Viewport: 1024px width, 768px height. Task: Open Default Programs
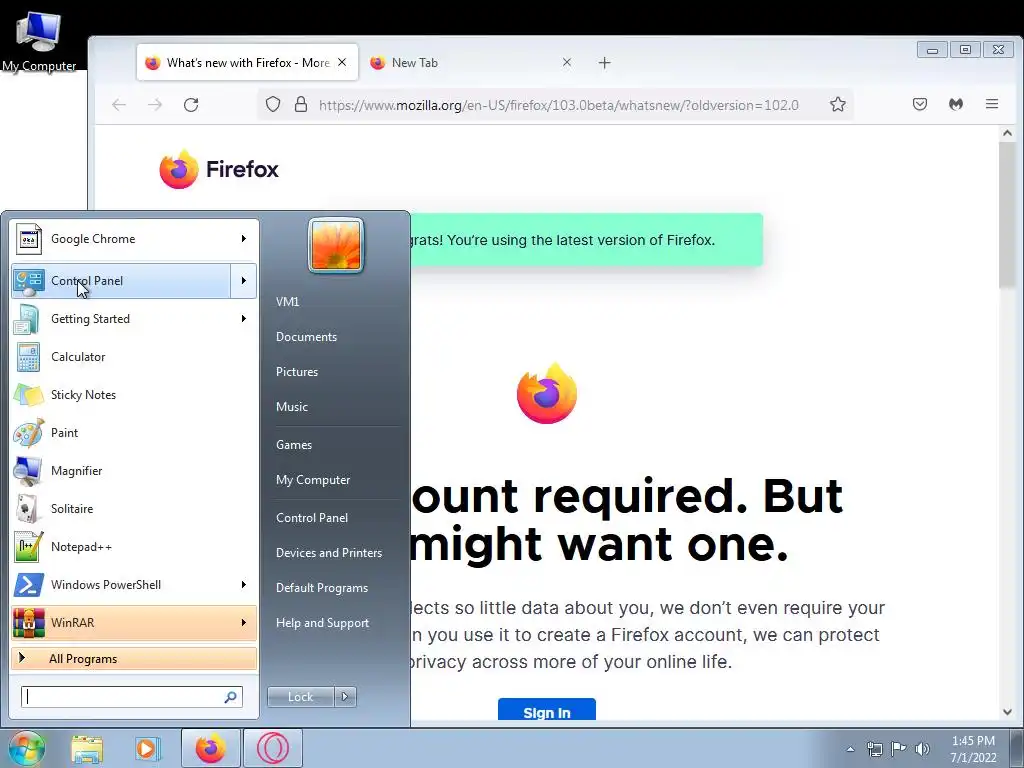(321, 588)
